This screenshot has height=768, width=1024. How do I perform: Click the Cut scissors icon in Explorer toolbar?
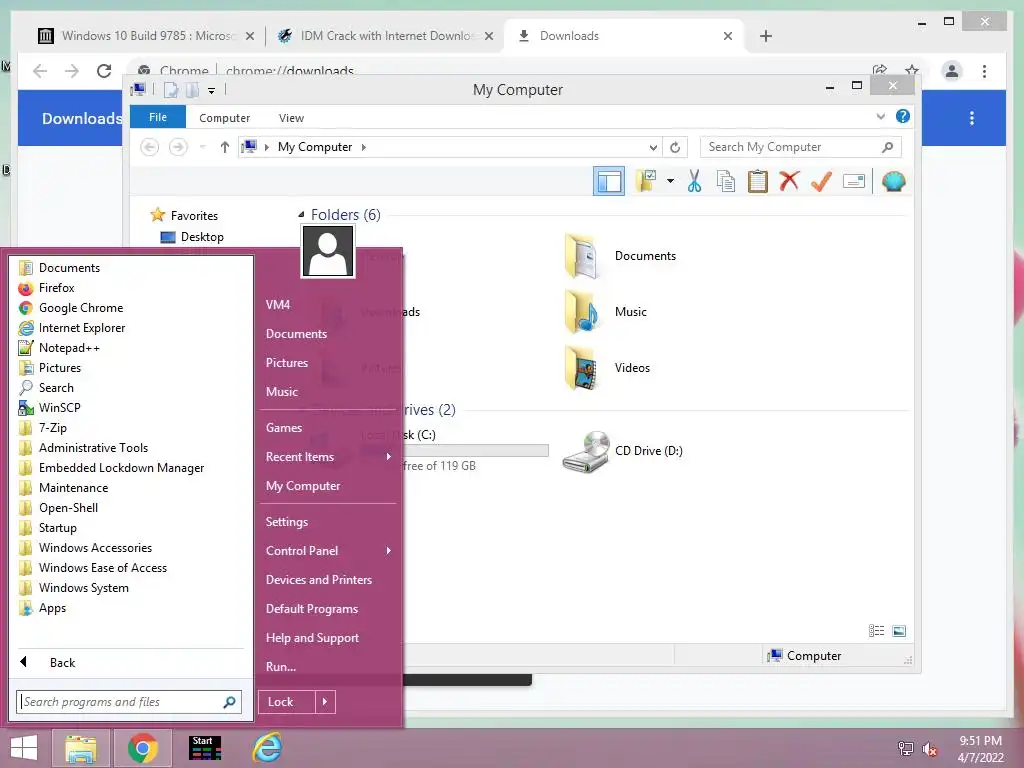(x=694, y=181)
